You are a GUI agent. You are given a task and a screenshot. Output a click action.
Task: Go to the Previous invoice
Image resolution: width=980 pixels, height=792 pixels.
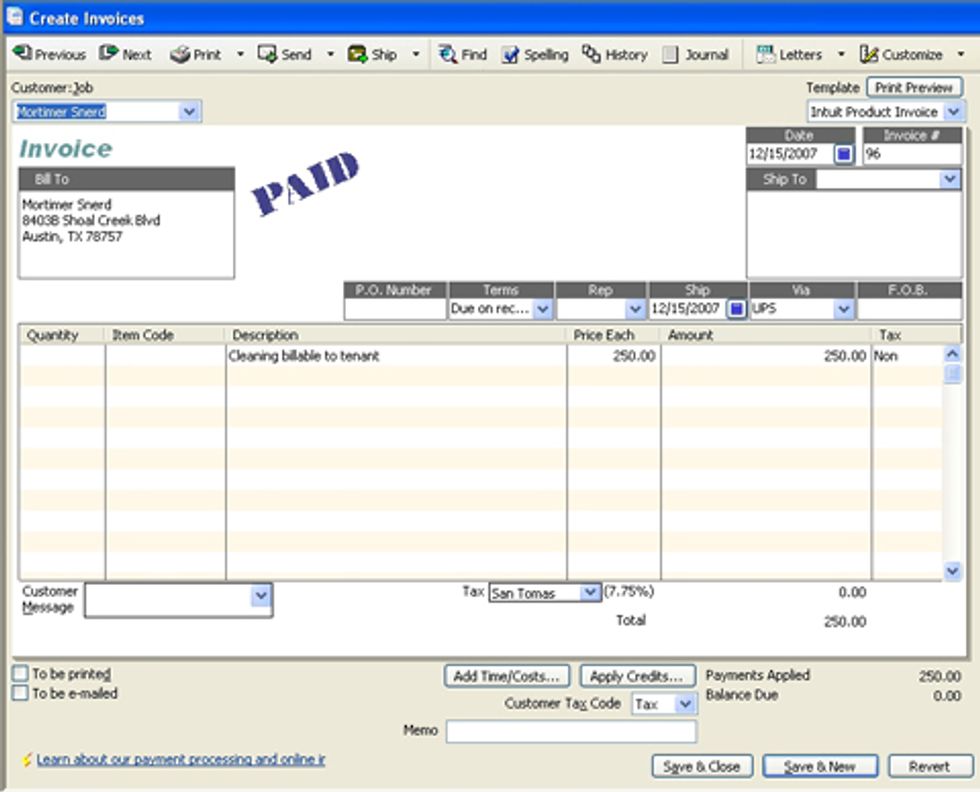click(49, 54)
